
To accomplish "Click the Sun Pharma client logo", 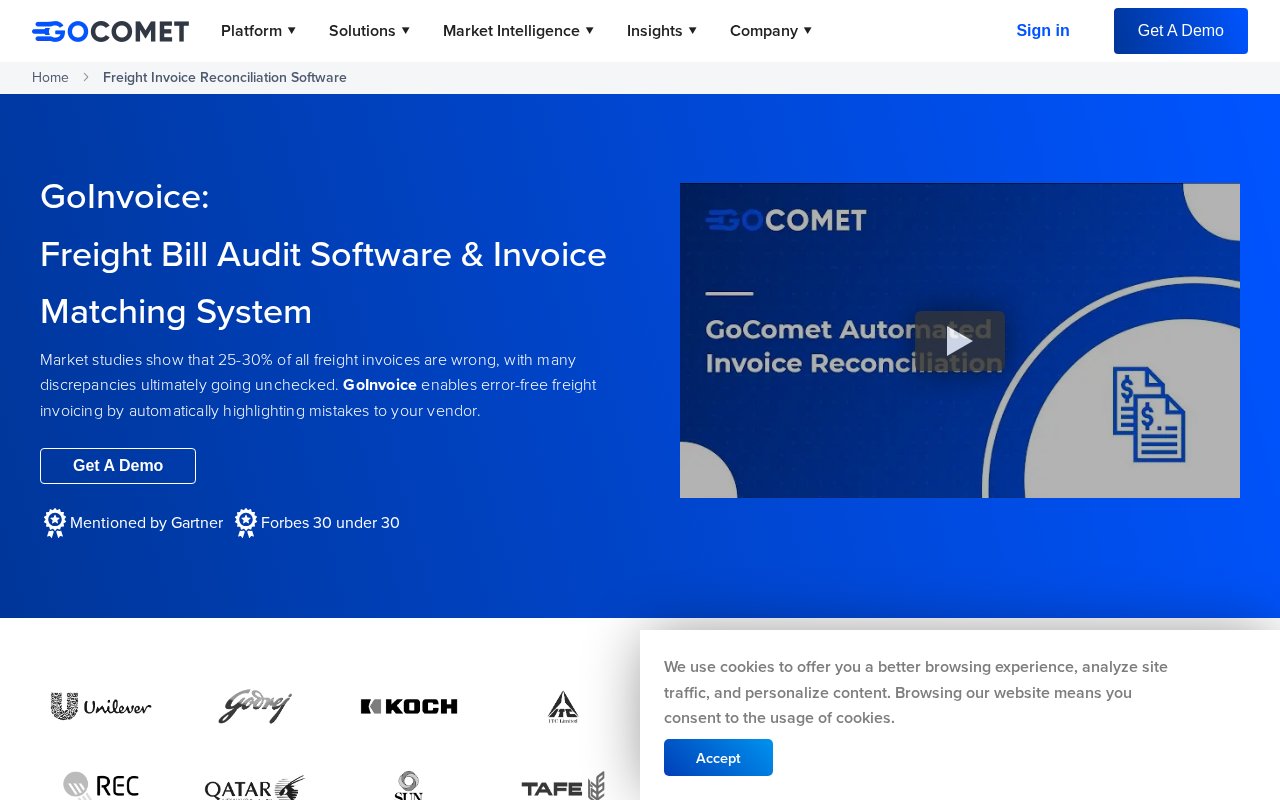I will [x=409, y=786].
